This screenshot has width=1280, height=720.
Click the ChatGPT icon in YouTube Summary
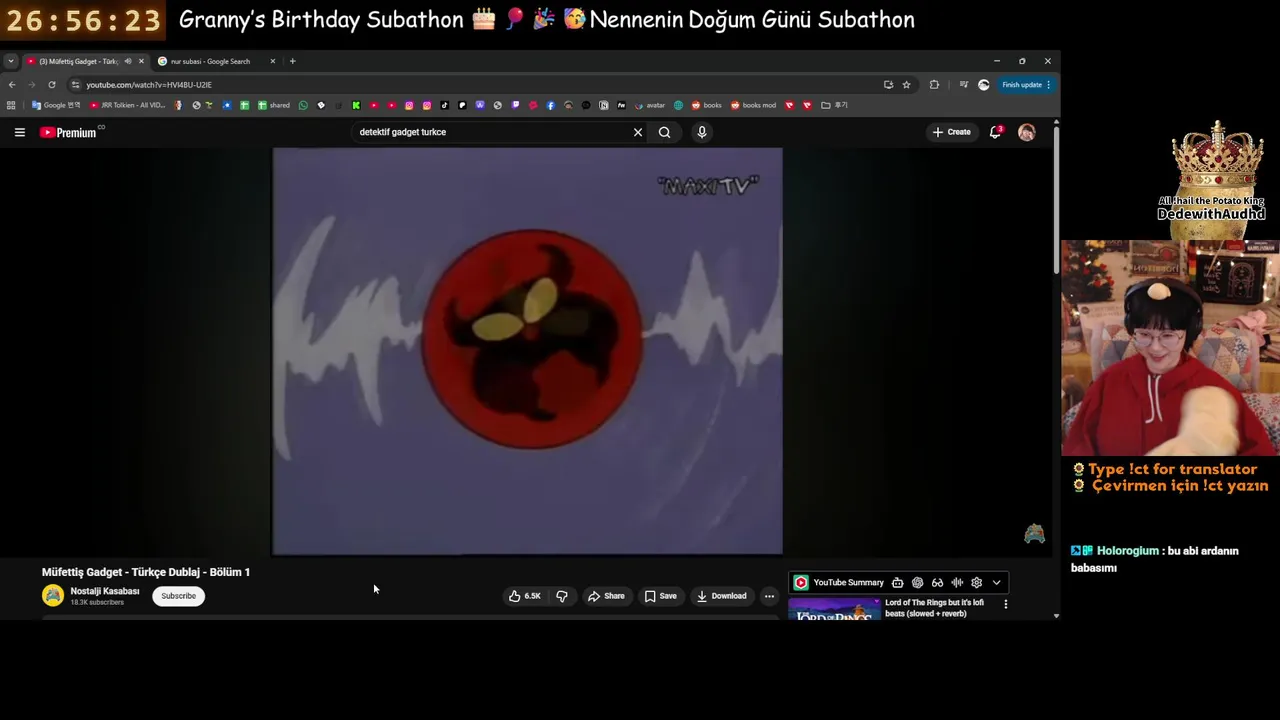[x=917, y=583]
